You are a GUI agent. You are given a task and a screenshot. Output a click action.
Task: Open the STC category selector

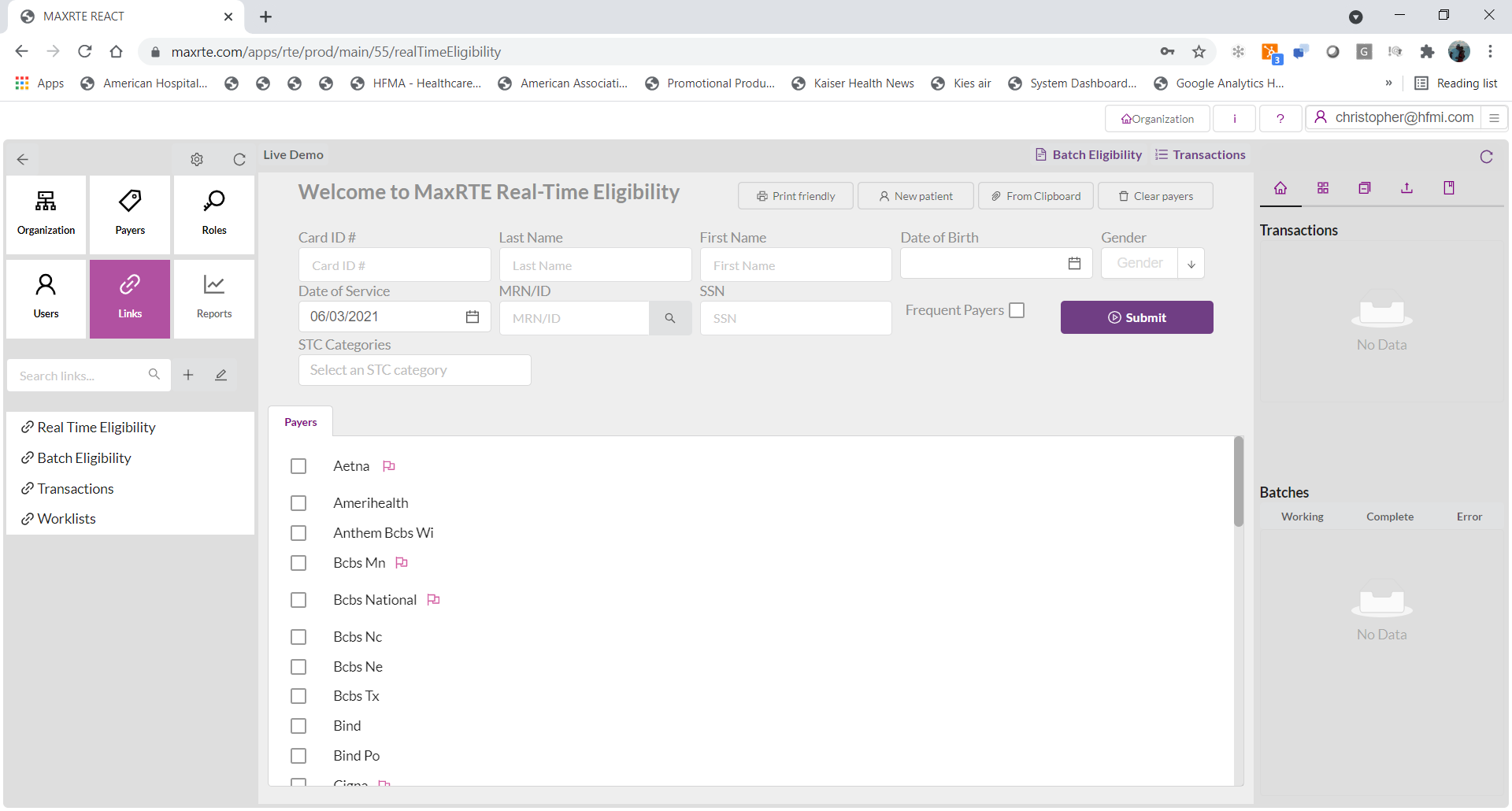[x=414, y=369]
